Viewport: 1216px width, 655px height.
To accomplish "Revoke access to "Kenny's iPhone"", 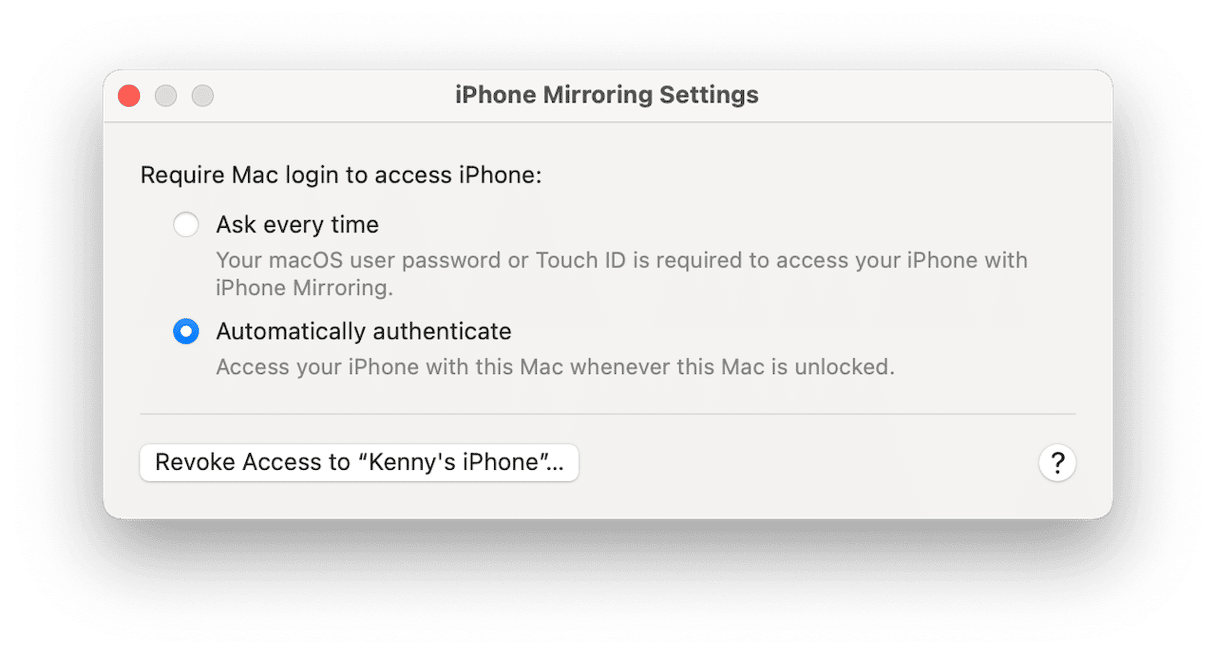I will click(359, 463).
